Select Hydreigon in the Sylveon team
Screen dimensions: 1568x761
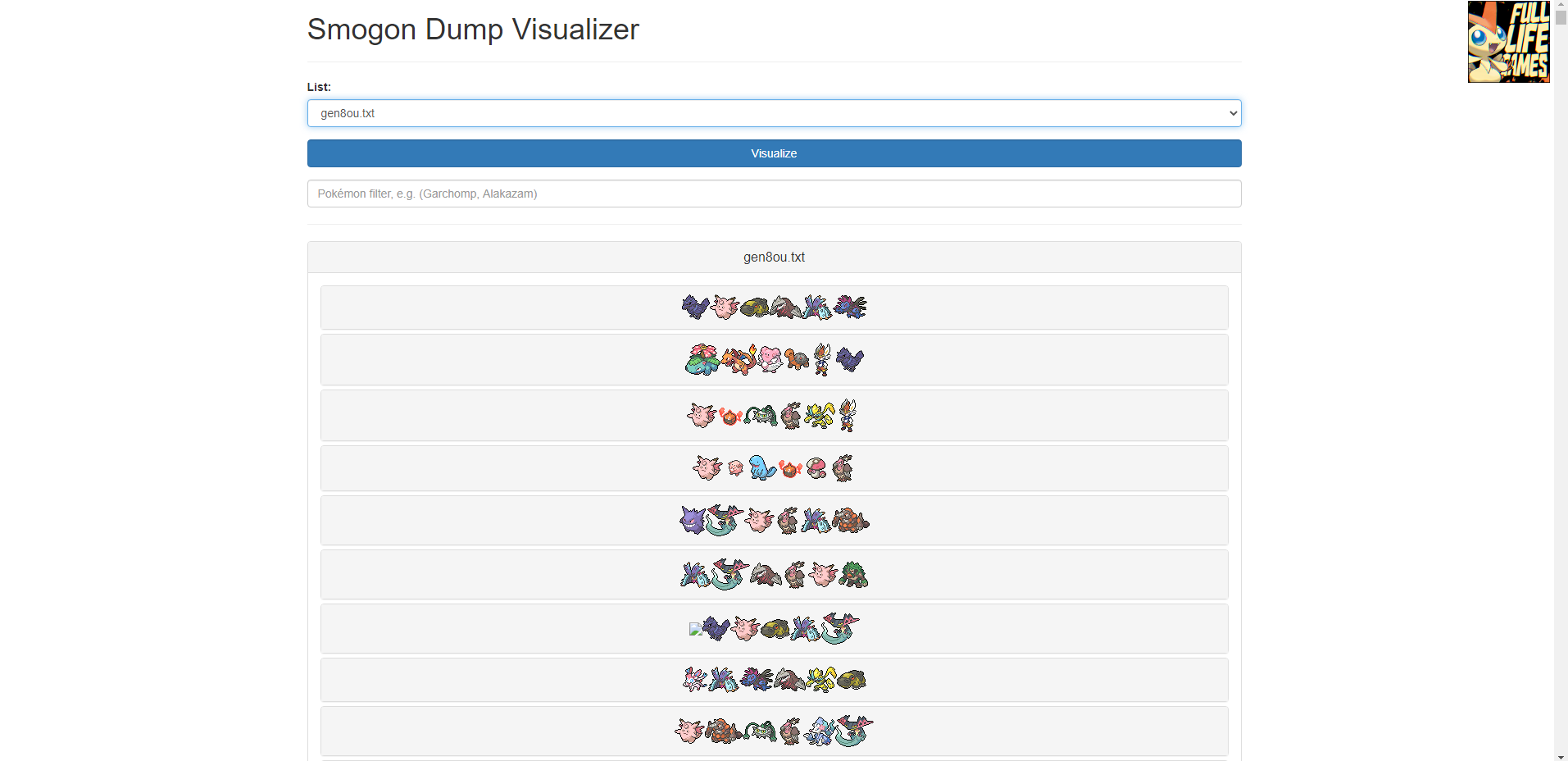[x=757, y=679]
